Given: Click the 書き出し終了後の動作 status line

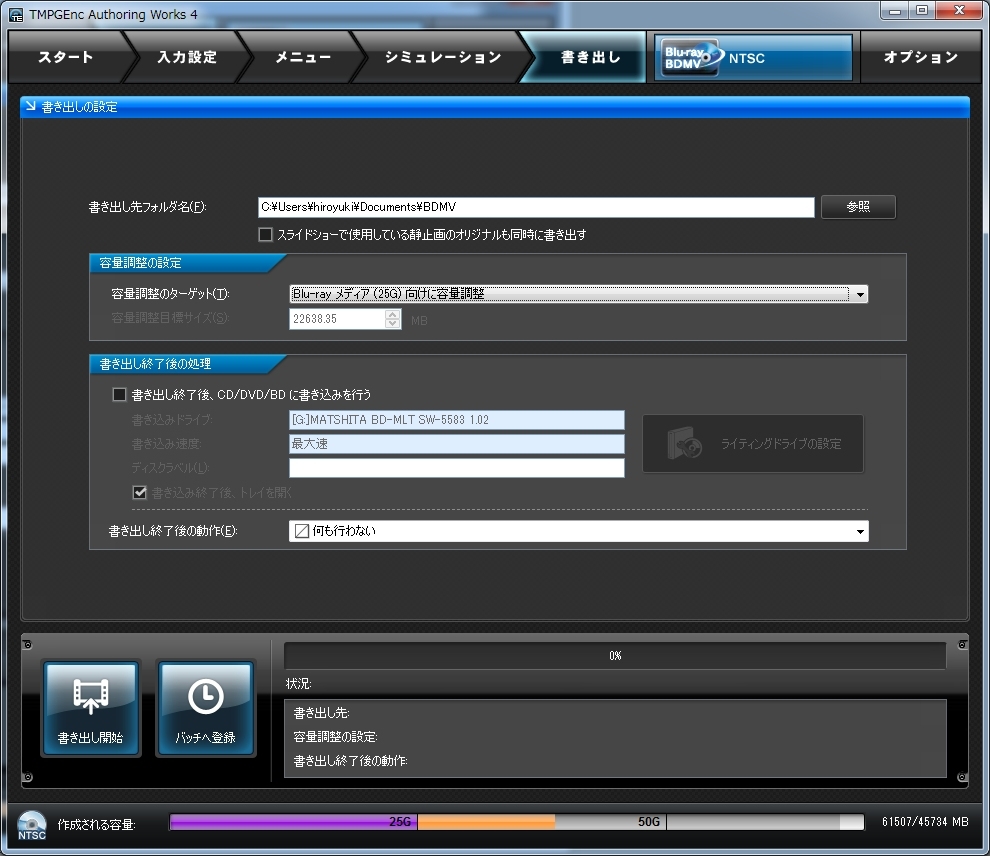Looking at the screenshot, I should (x=350, y=761).
